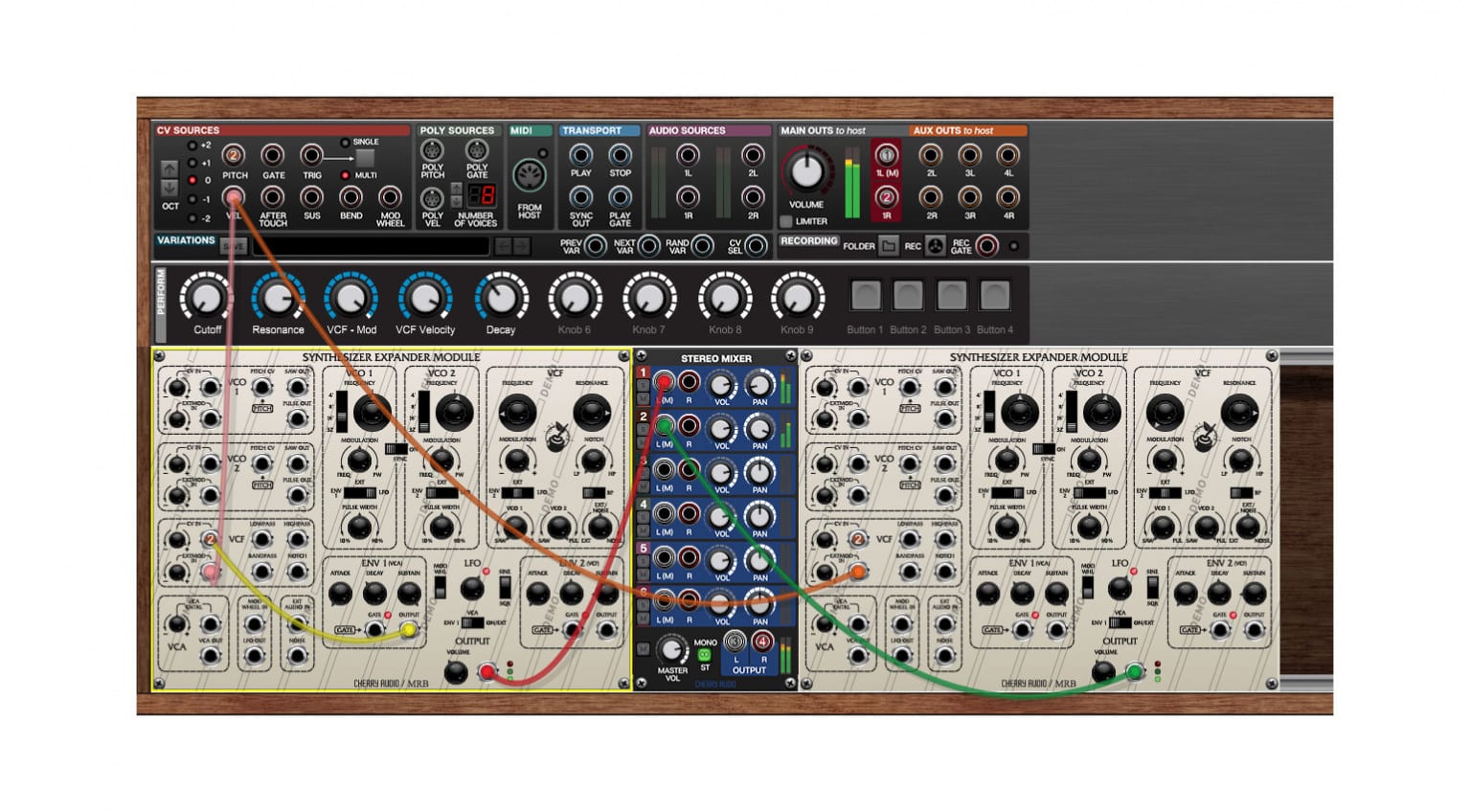
Task: Click the Save button next to Variations
Action: [x=235, y=247]
